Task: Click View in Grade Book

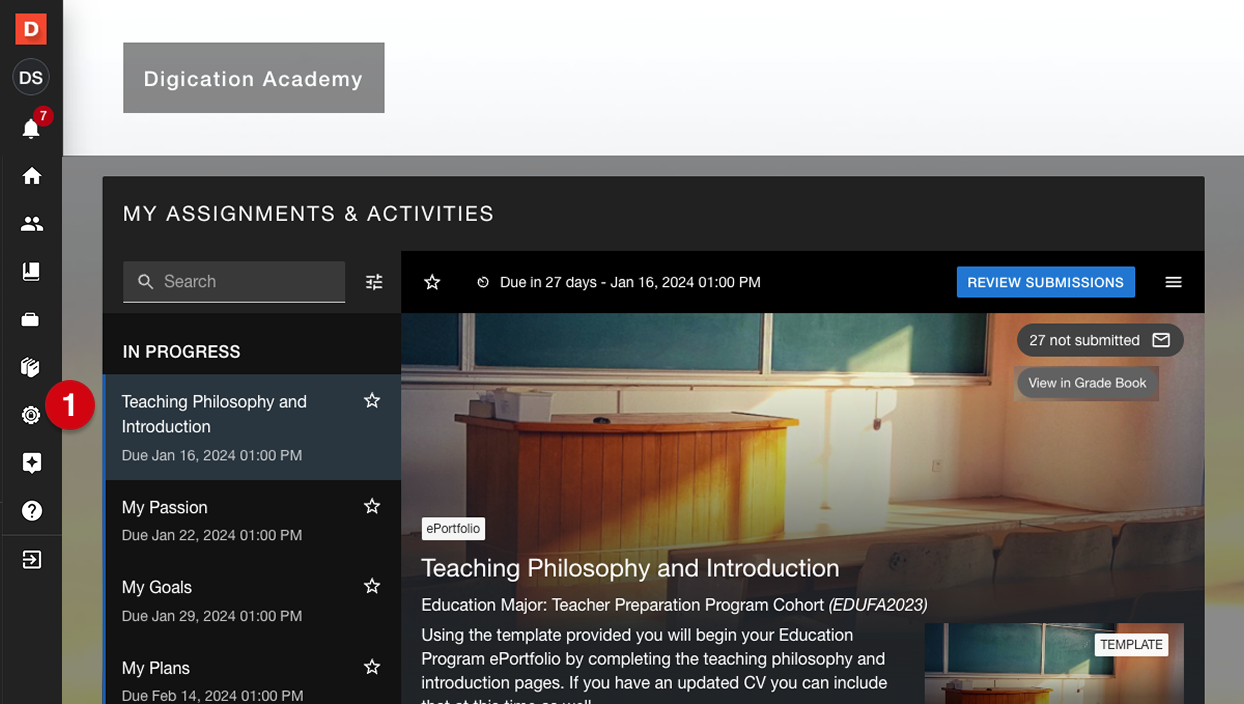Action: (x=1087, y=383)
